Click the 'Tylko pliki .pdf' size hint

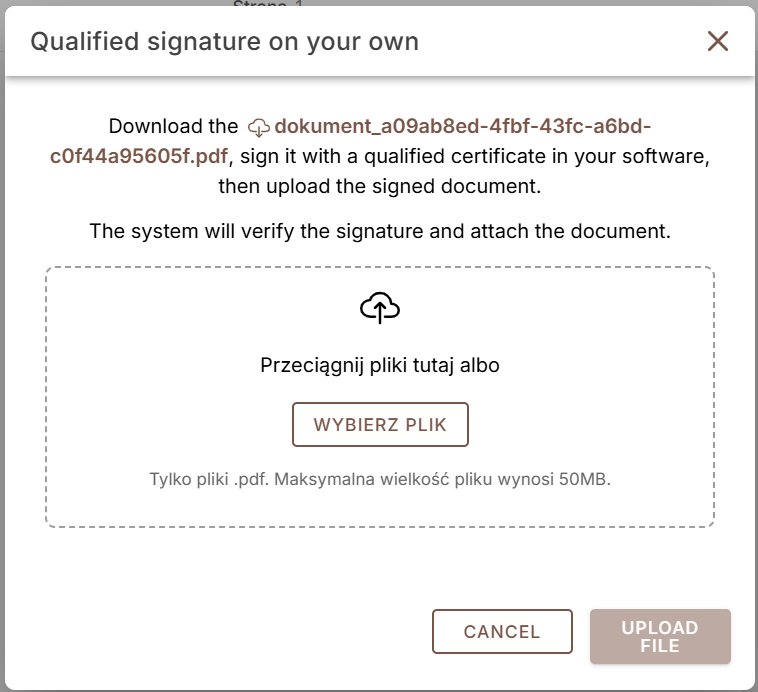380,479
